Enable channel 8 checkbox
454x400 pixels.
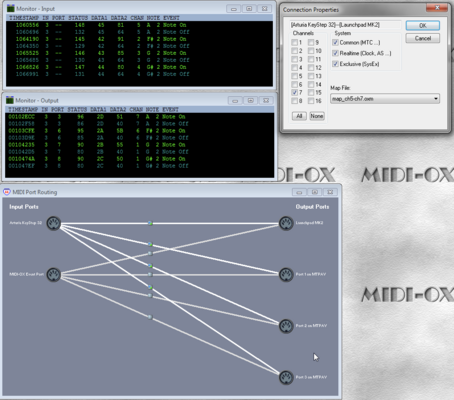coord(294,101)
